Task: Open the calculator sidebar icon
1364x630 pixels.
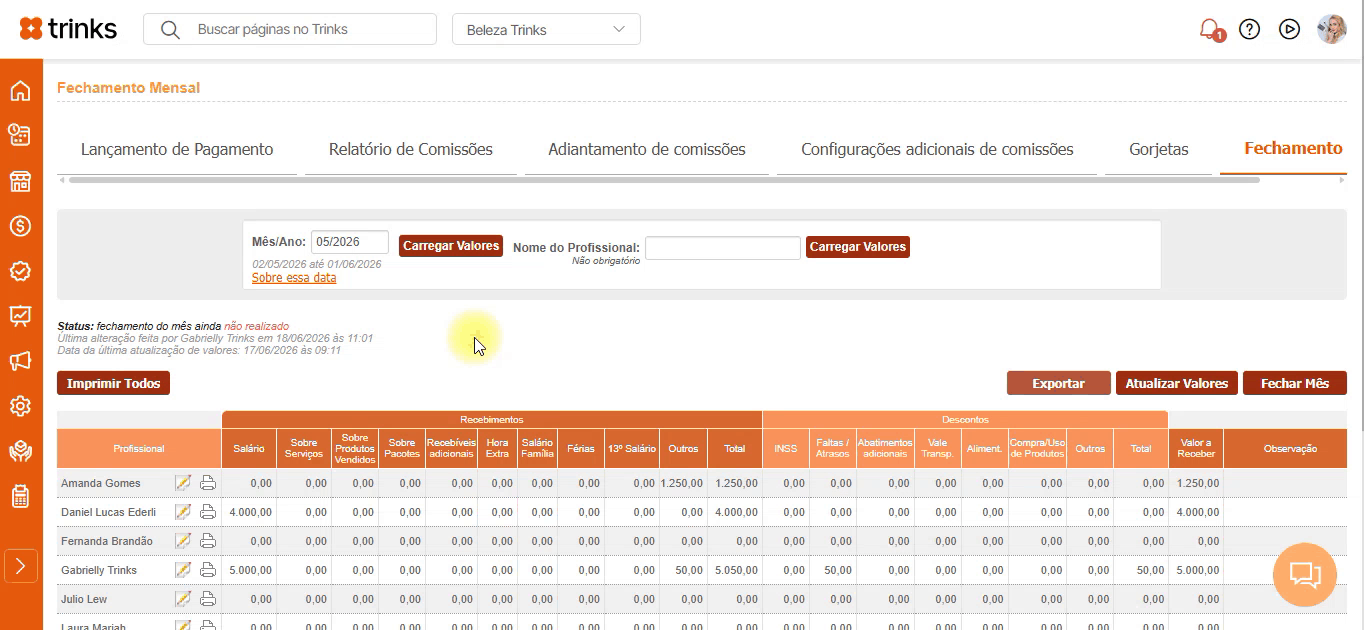Action: pyautogui.click(x=20, y=496)
